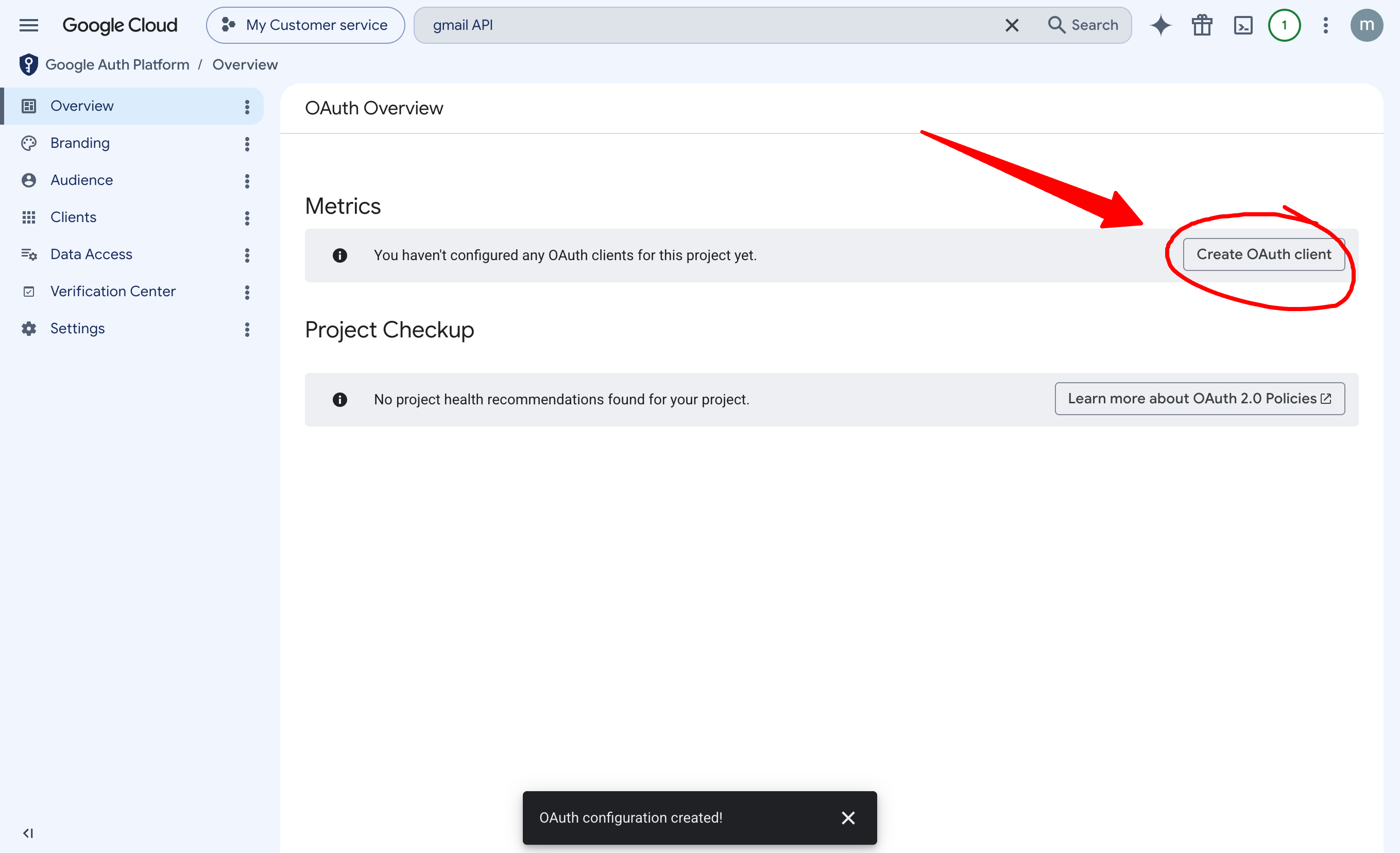The width and height of the screenshot is (1400, 853).
Task: Click 'You haven't configured any OAuth clients' message
Action: (x=565, y=255)
